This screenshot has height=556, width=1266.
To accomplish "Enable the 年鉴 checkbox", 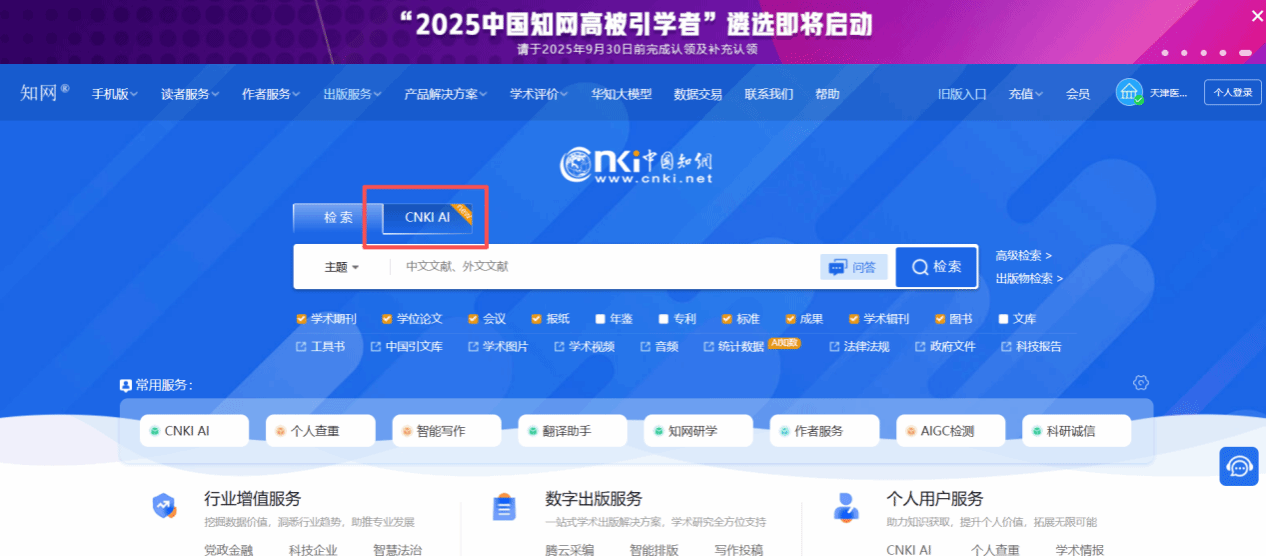I will pyautogui.click(x=600, y=319).
